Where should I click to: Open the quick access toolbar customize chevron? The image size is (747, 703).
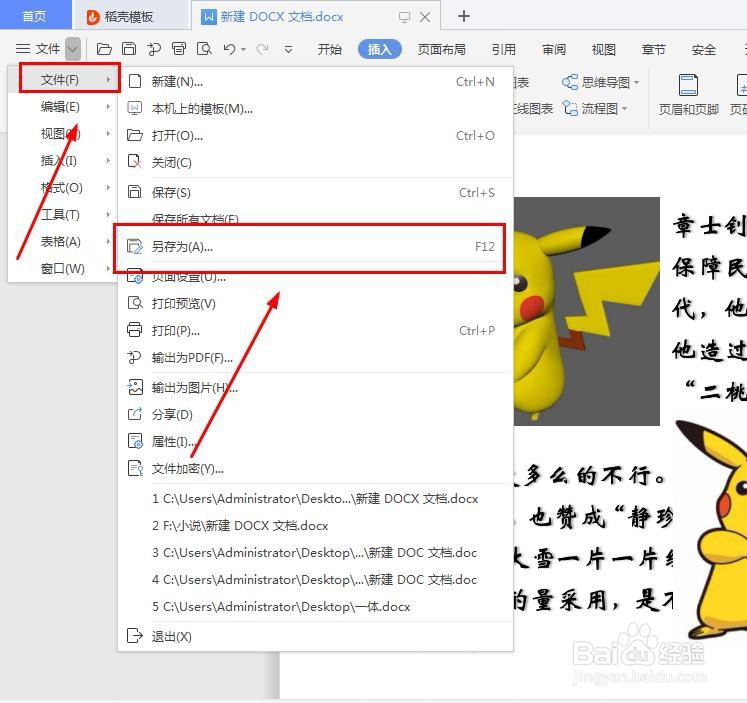[x=288, y=49]
